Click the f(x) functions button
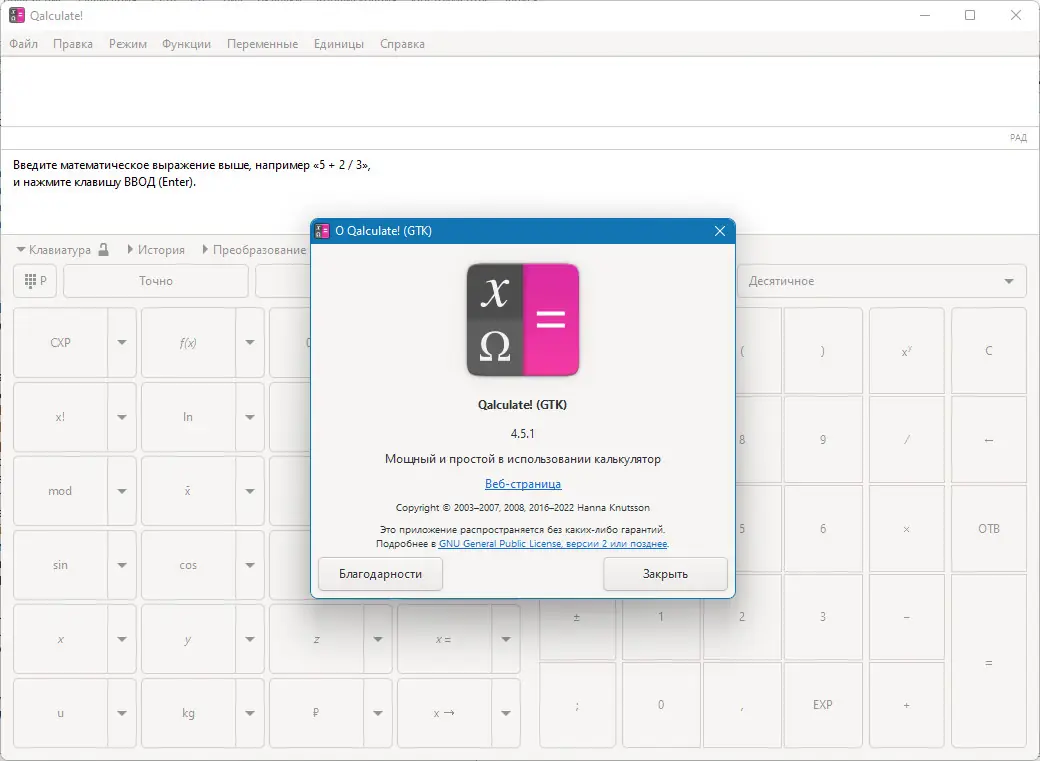 click(x=188, y=343)
